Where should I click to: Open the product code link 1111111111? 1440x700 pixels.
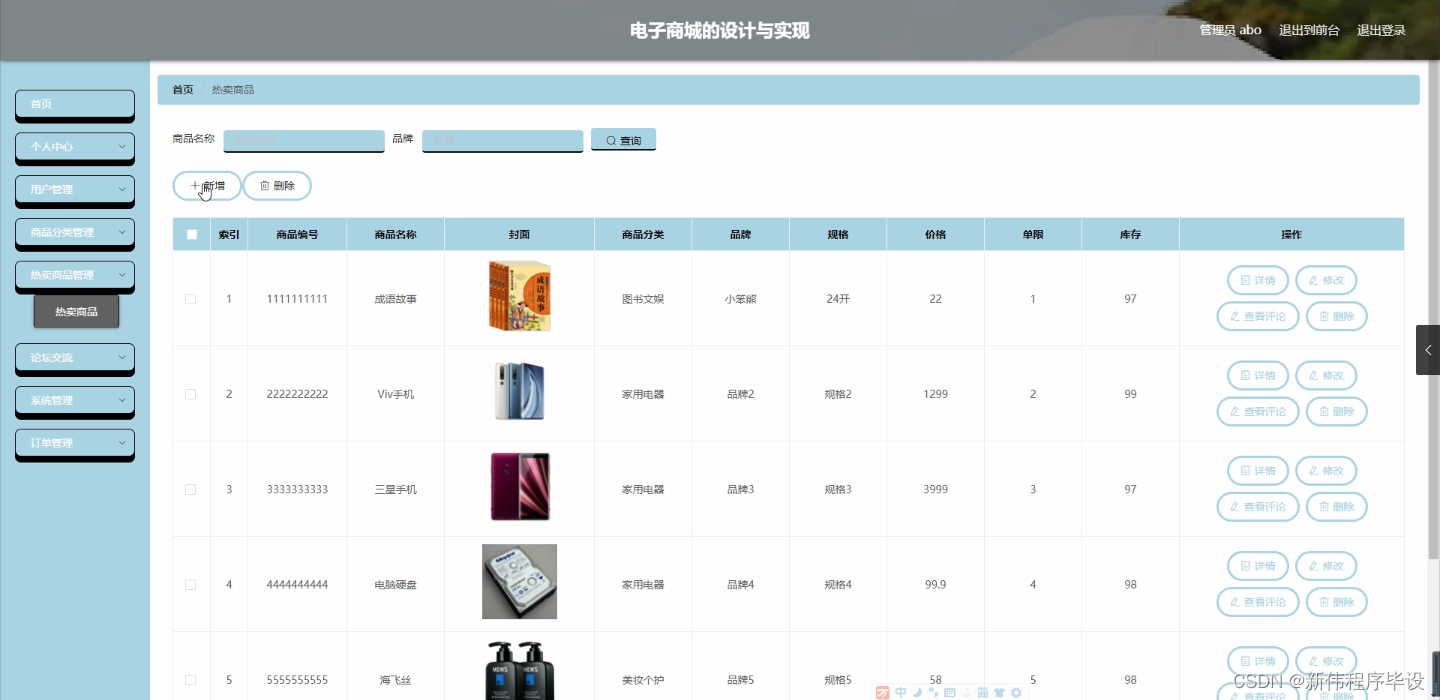pyautogui.click(x=296, y=298)
